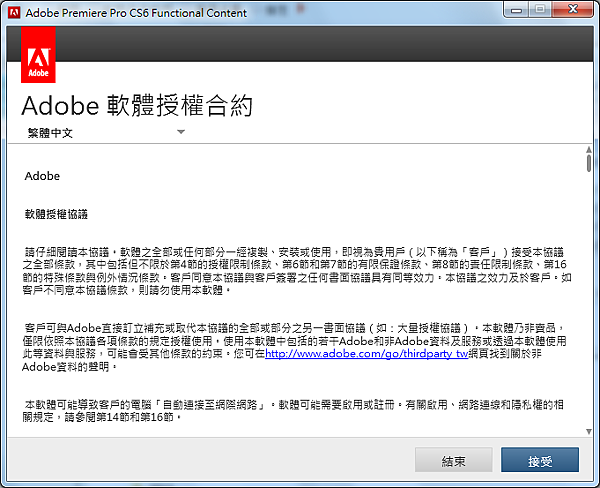
Task: Click the heading Adobe 軟體授權合約
Action: click(x=137, y=106)
